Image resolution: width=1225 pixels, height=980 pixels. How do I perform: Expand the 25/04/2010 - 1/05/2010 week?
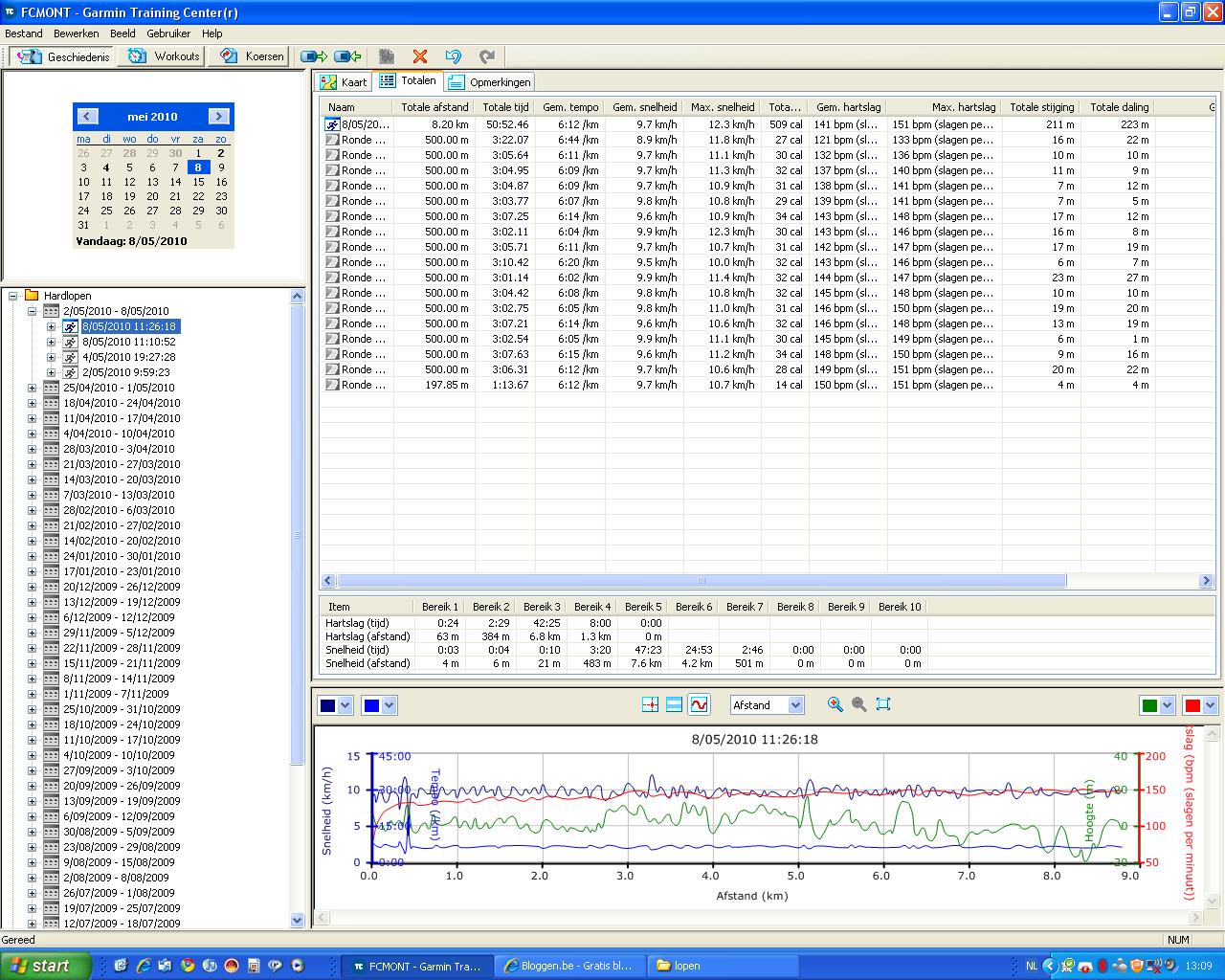pos(32,388)
